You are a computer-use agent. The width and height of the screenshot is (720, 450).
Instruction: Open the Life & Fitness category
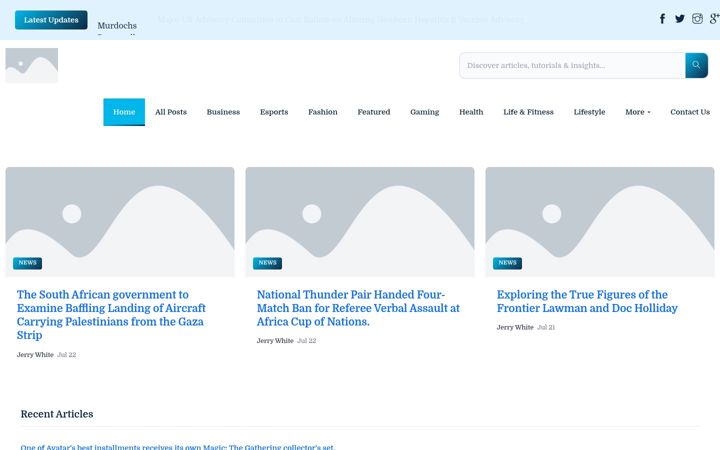tap(529, 112)
